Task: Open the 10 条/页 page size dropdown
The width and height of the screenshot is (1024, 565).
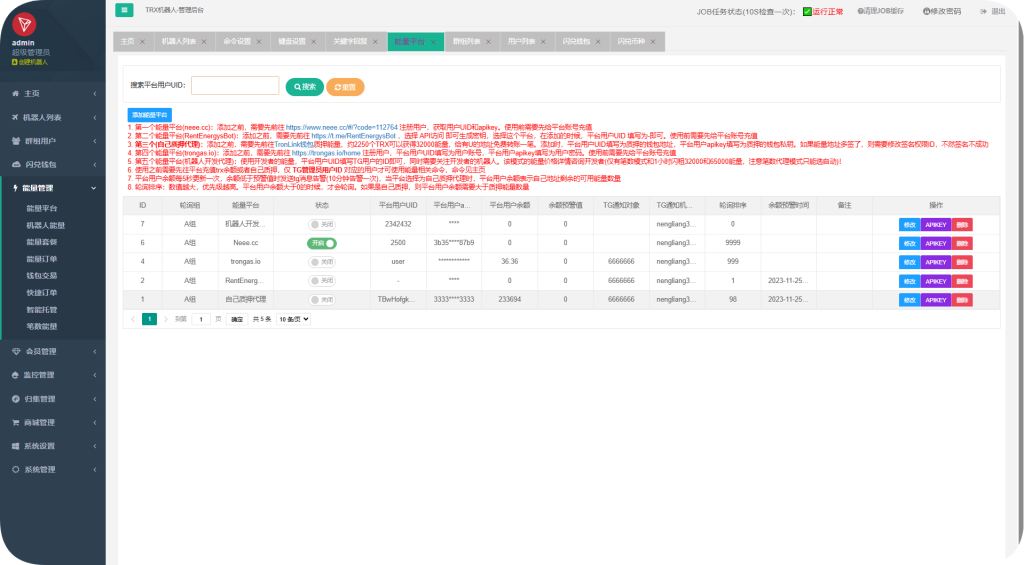Action: [294, 319]
